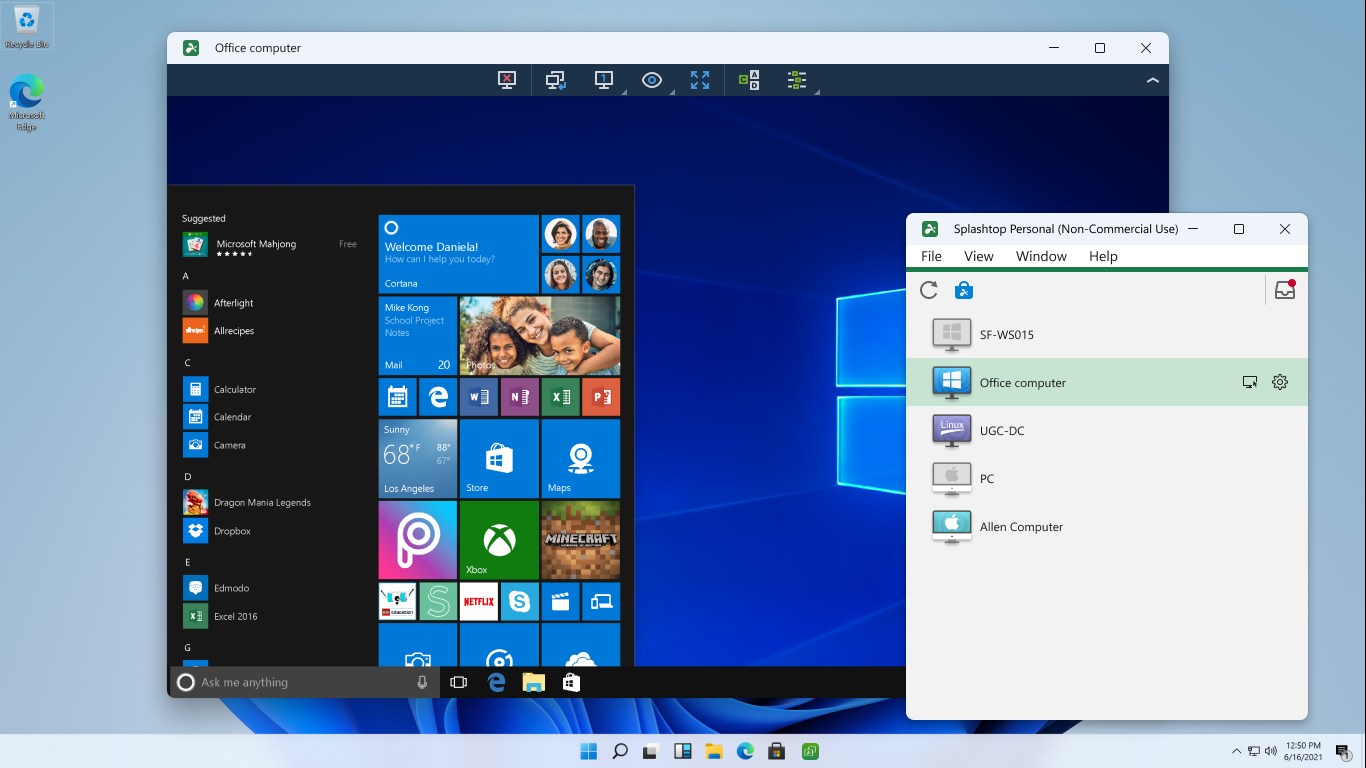The width and height of the screenshot is (1366, 768).
Task: Open the inbox with notification badge
Action: click(x=1284, y=290)
